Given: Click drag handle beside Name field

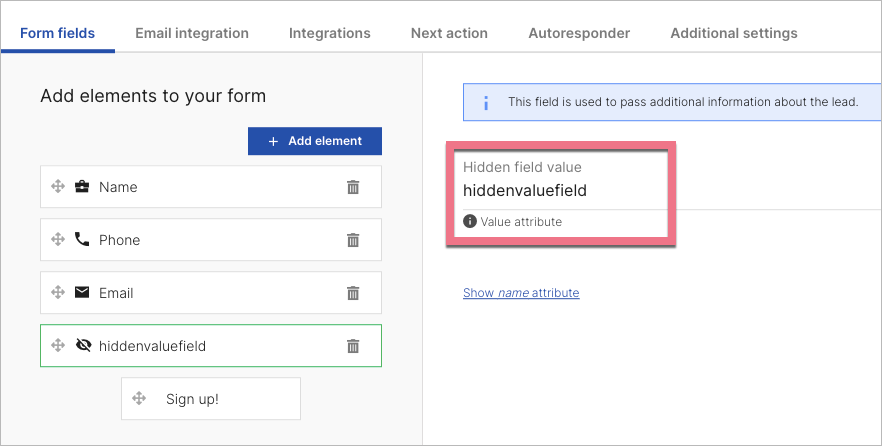Looking at the screenshot, I should 58,187.
